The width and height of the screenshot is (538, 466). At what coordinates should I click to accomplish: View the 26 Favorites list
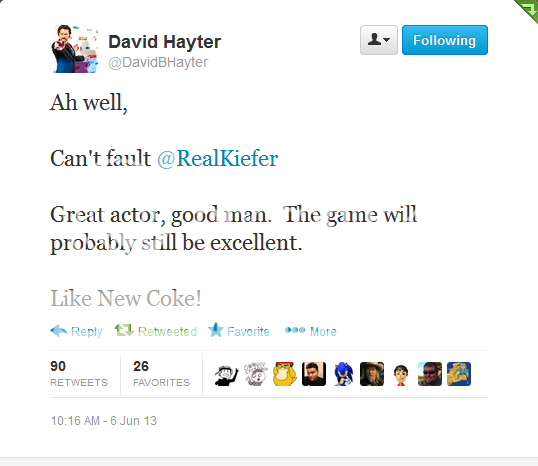(161, 373)
